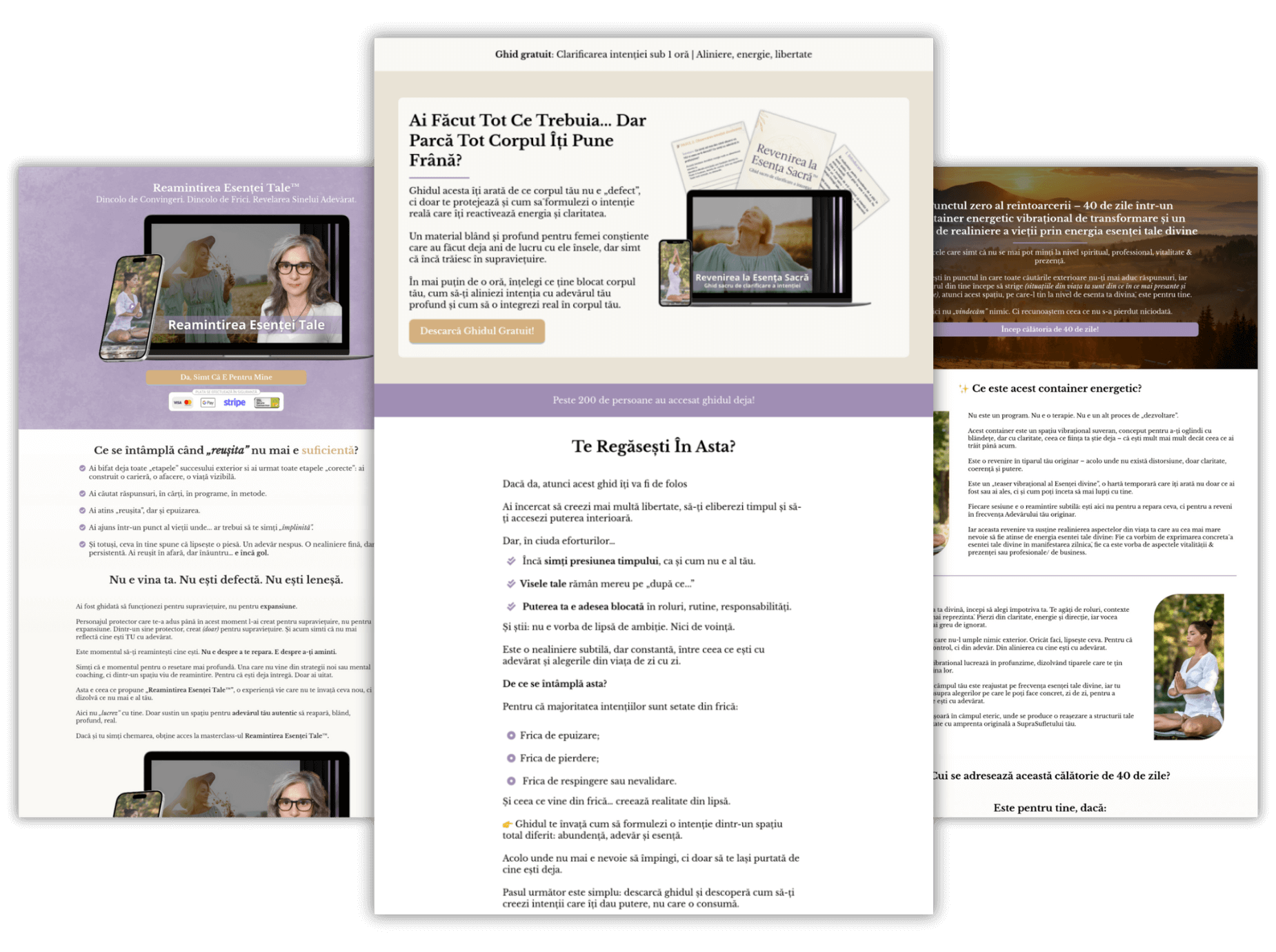Click the heading "Ai Făcut Tot Ce Trebuia..."

(x=528, y=140)
